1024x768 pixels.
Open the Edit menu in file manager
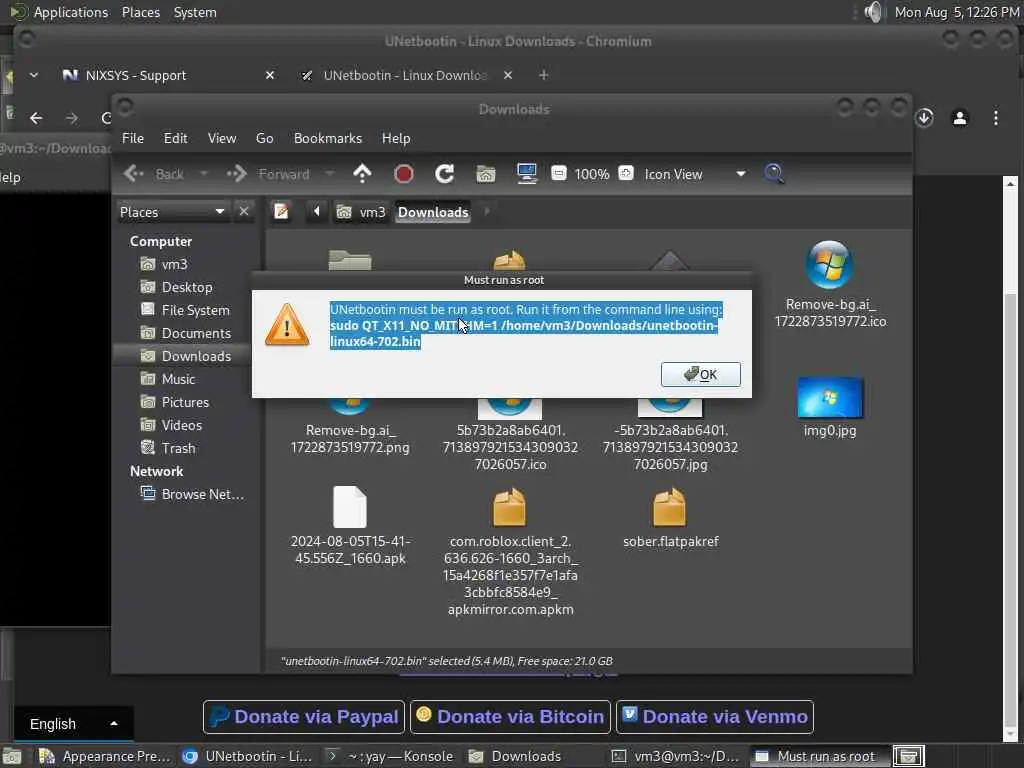[175, 138]
